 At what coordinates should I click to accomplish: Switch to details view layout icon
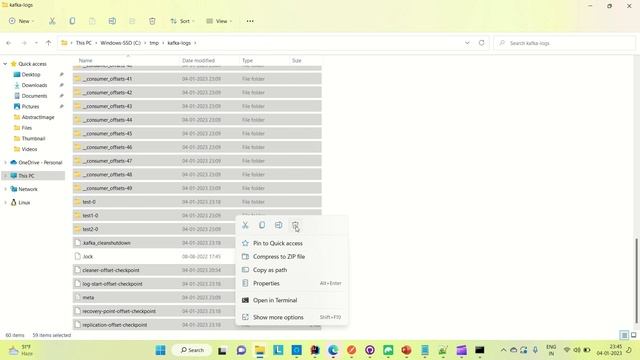[x=624, y=335]
